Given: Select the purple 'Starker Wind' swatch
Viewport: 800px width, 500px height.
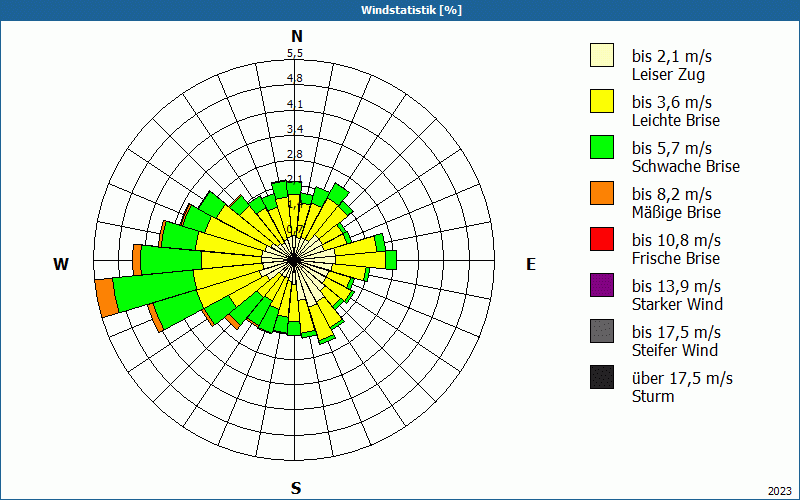Looking at the screenshot, I should (x=601, y=285).
